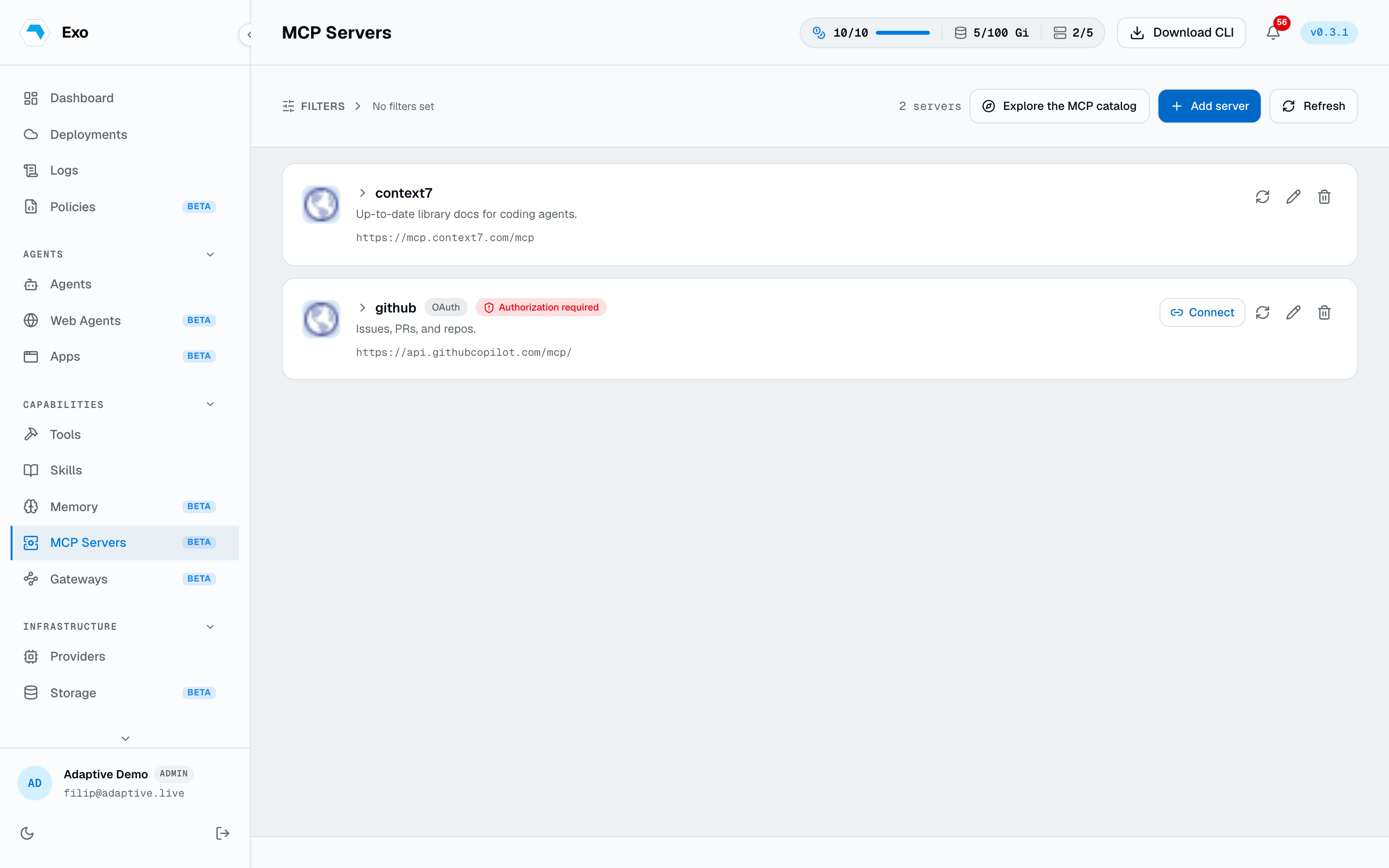The image size is (1389, 868).
Task: Click the ADMIN role badge
Action: tap(173, 774)
